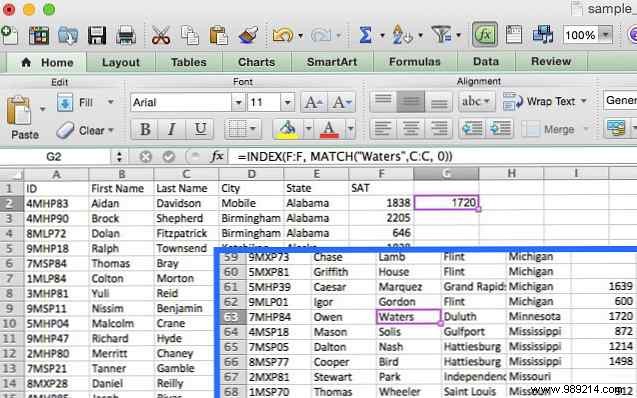Open the templates gallery icon in toolbar

(x=39, y=35)
